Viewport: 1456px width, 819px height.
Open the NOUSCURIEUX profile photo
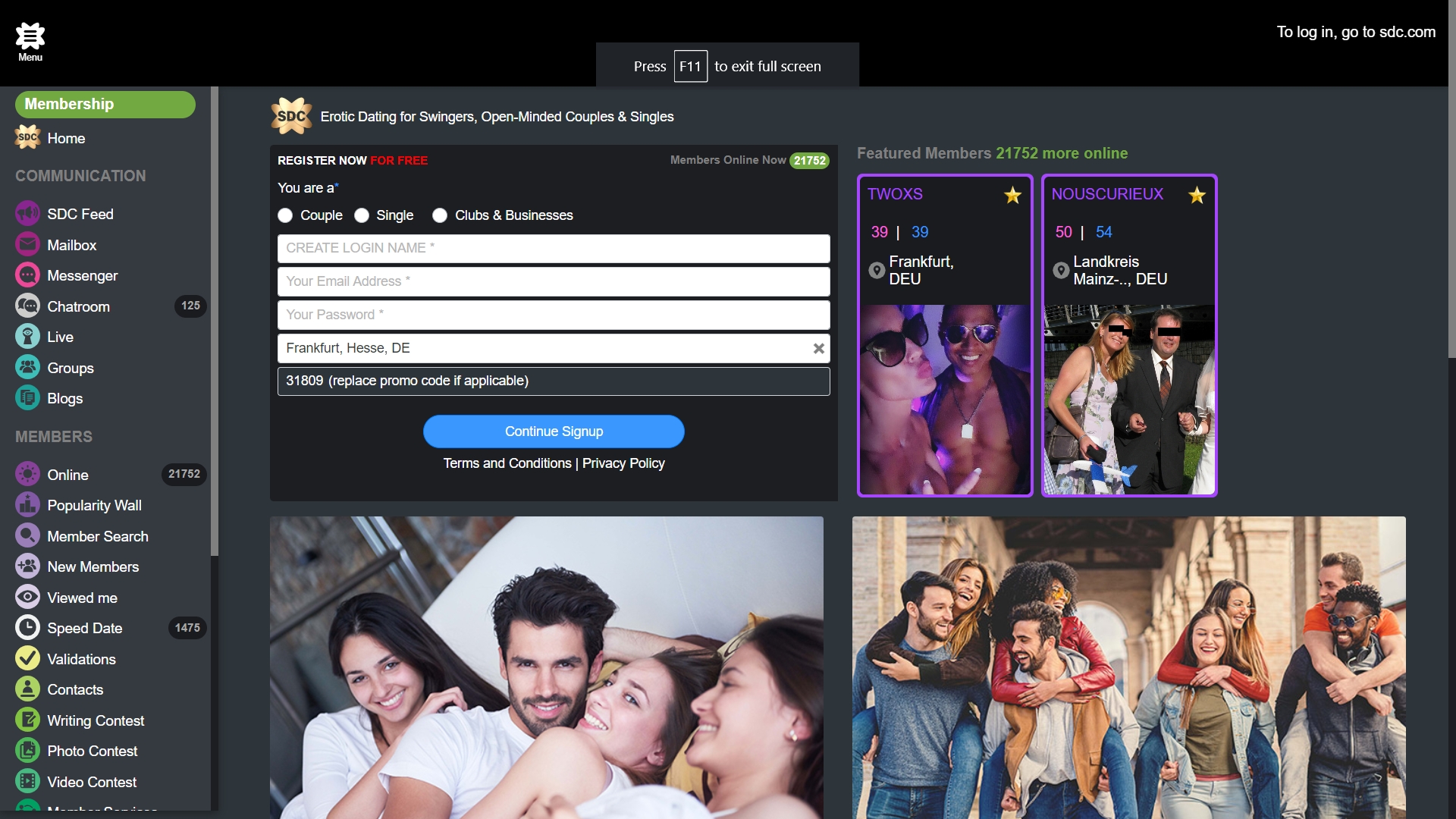1129,400
